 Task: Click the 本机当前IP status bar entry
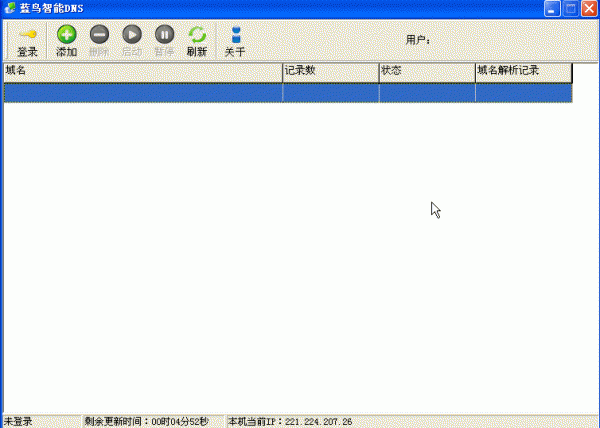pos(290,422)
